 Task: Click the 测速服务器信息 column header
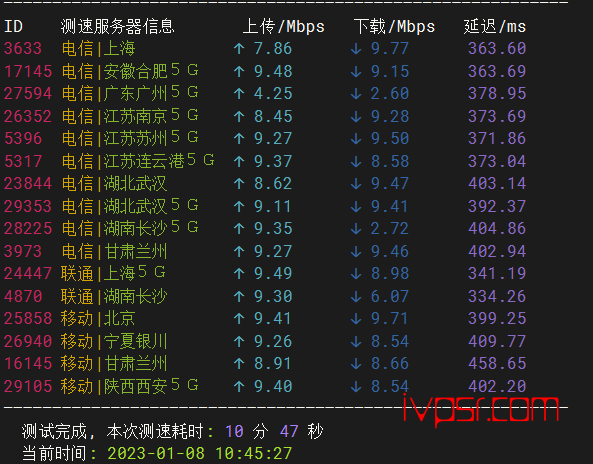pyautogui.click(x=117, y=26)
